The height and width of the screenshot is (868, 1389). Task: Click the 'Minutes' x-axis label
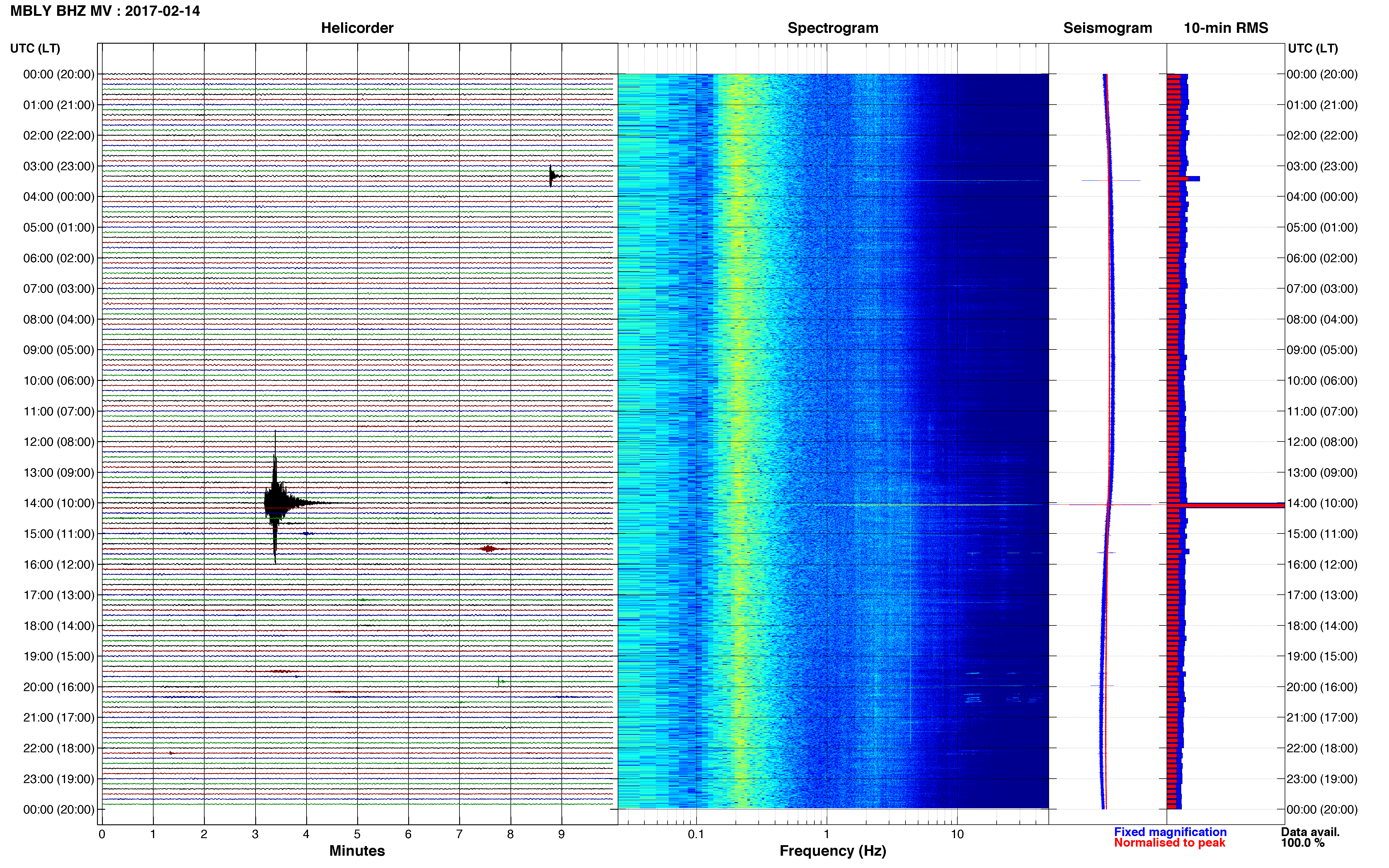tap(357, 851)
